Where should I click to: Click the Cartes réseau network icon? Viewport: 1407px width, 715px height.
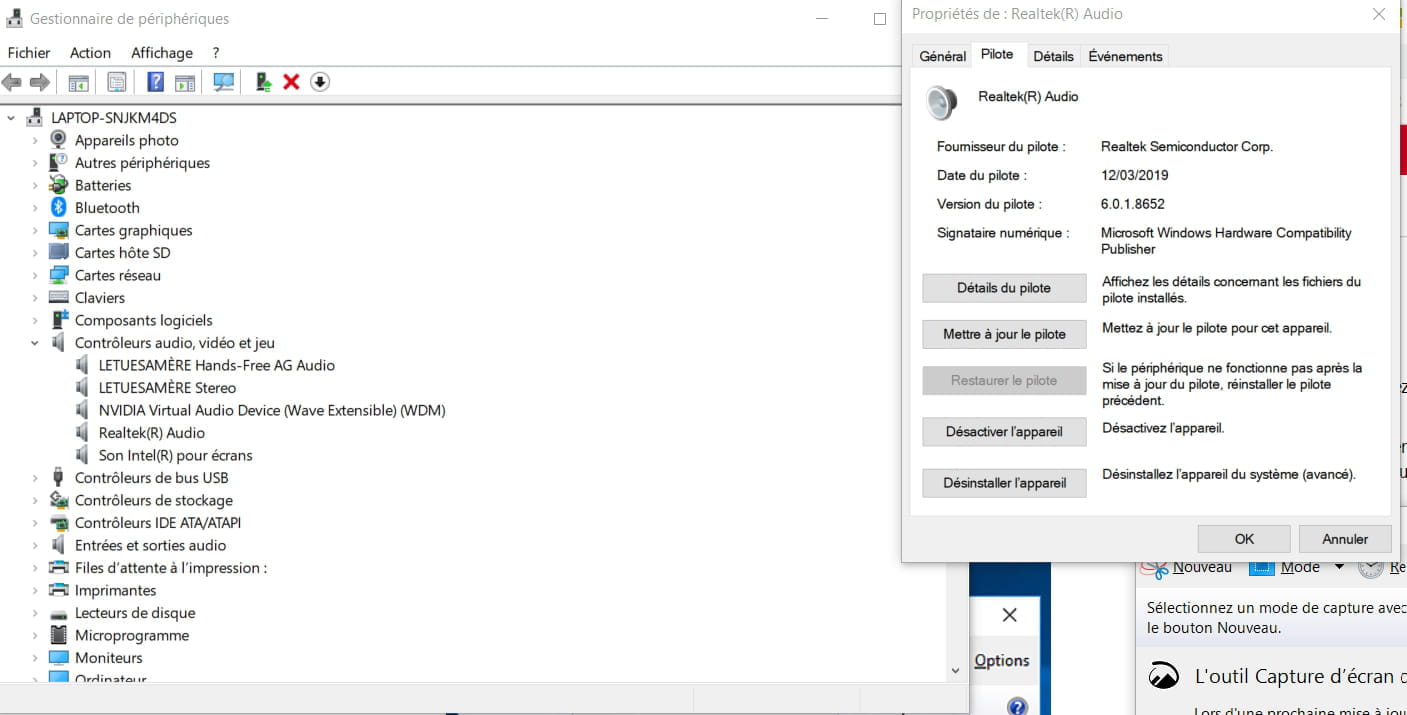pyautogui.click(x=59, y=275)
